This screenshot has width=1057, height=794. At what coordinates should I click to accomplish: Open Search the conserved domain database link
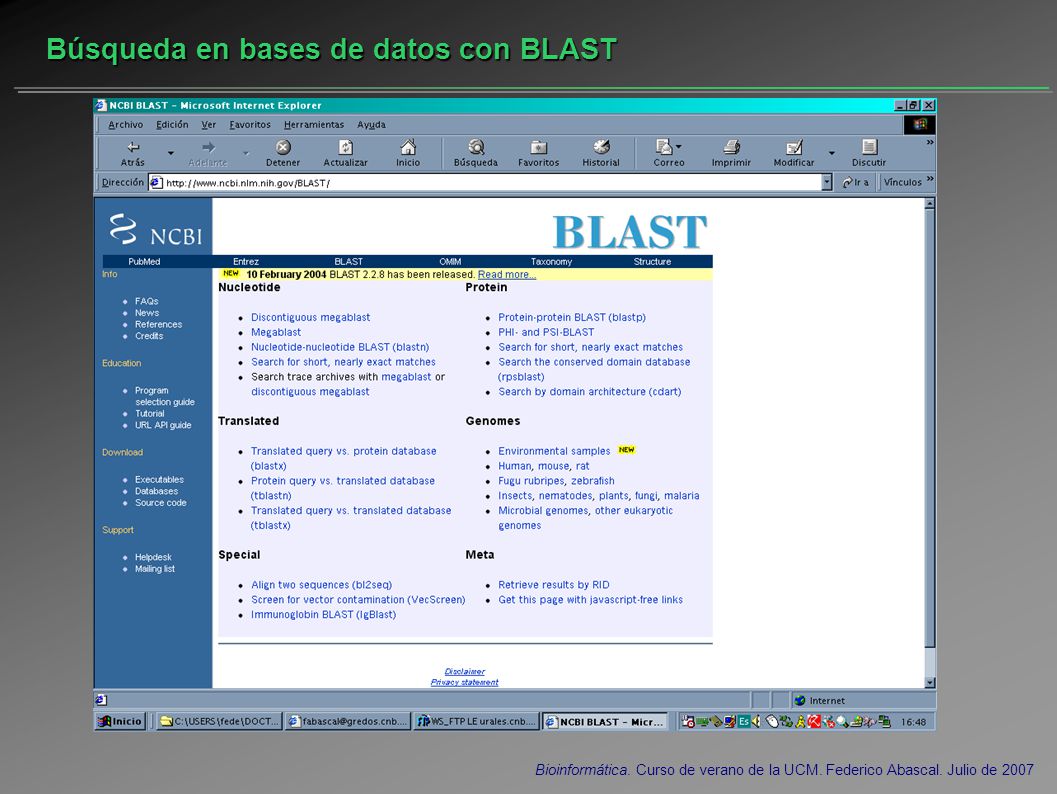point(594,369)
